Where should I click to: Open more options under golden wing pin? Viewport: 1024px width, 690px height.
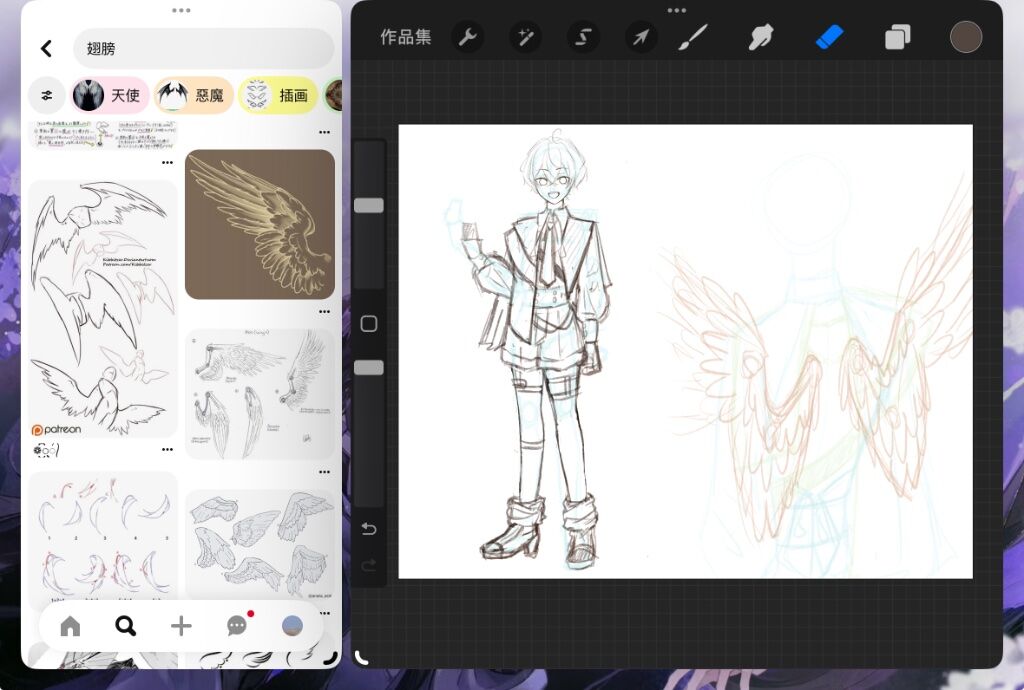pyautogui.click(x=324, y=312)
